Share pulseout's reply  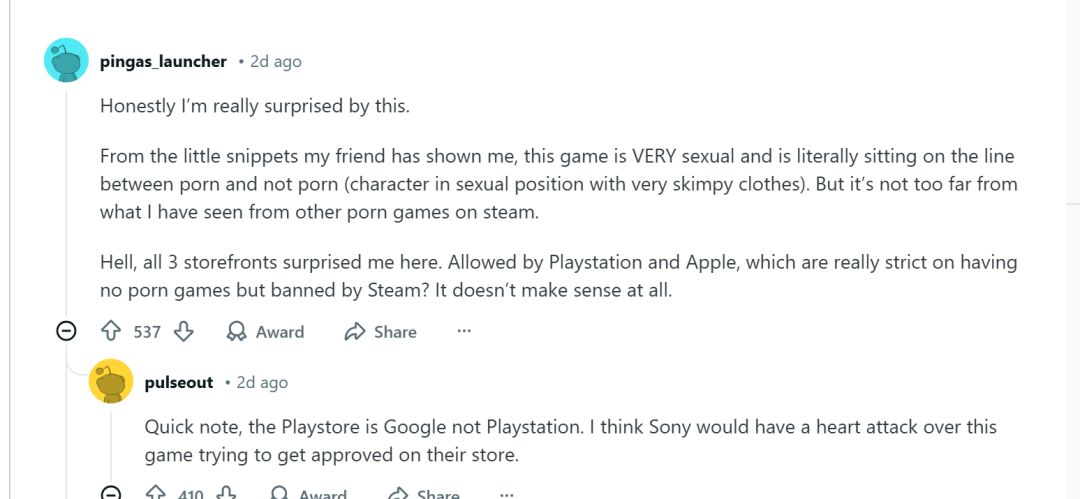pos(424,494)
